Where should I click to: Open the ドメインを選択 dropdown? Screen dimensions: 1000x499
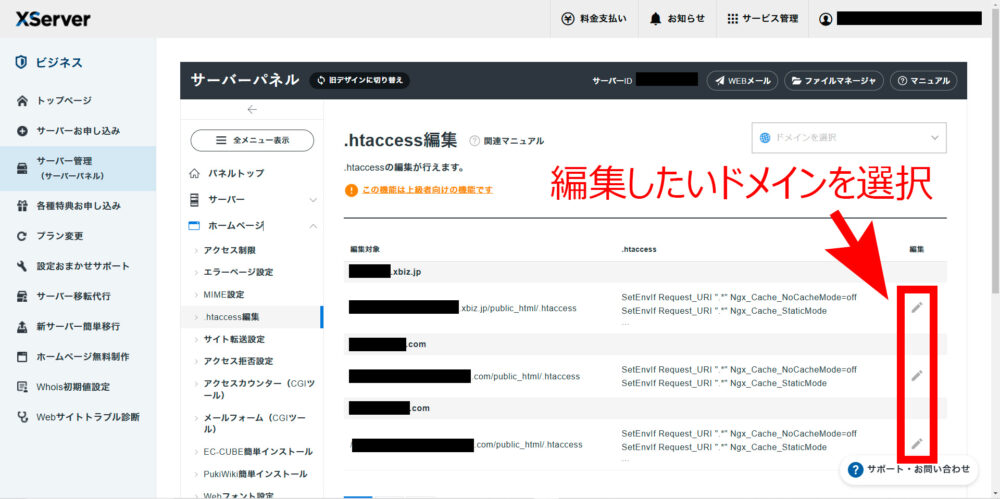[849, 138]
